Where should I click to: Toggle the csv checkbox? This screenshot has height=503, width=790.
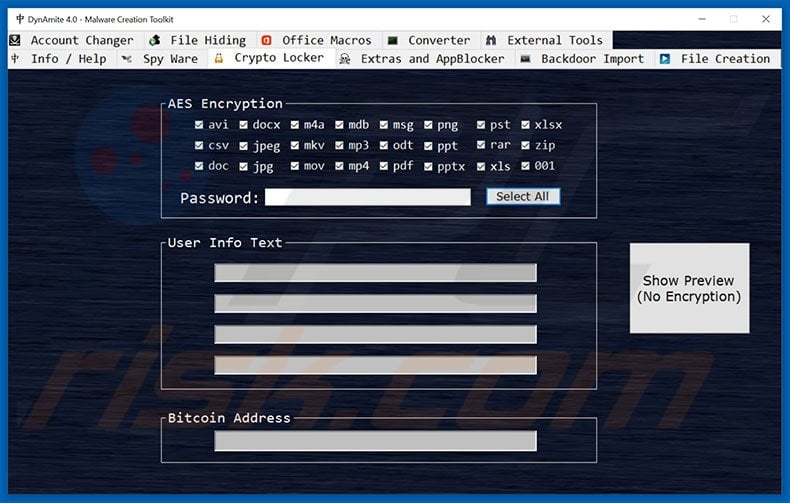tap(199, 145)
